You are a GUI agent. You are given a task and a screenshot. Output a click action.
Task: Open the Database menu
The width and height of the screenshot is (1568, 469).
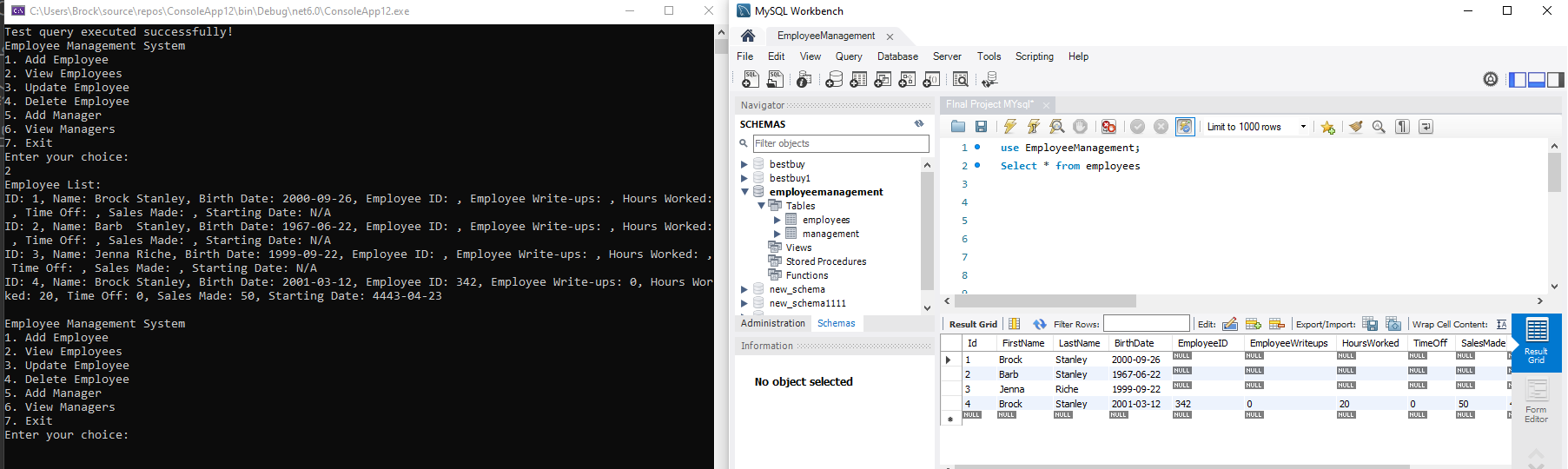point(896,56)
